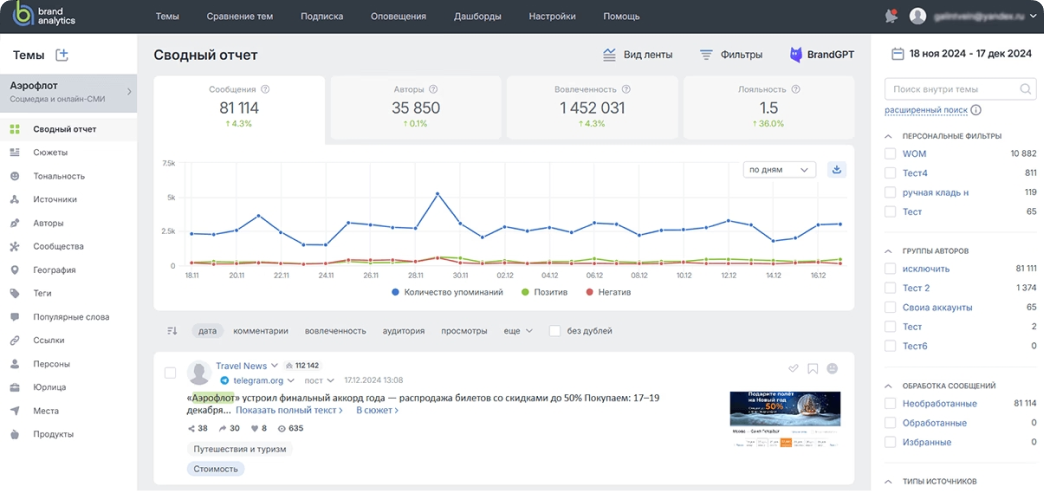
Task: Add a new theme with plus icon
Action: [x=62, y=55]
